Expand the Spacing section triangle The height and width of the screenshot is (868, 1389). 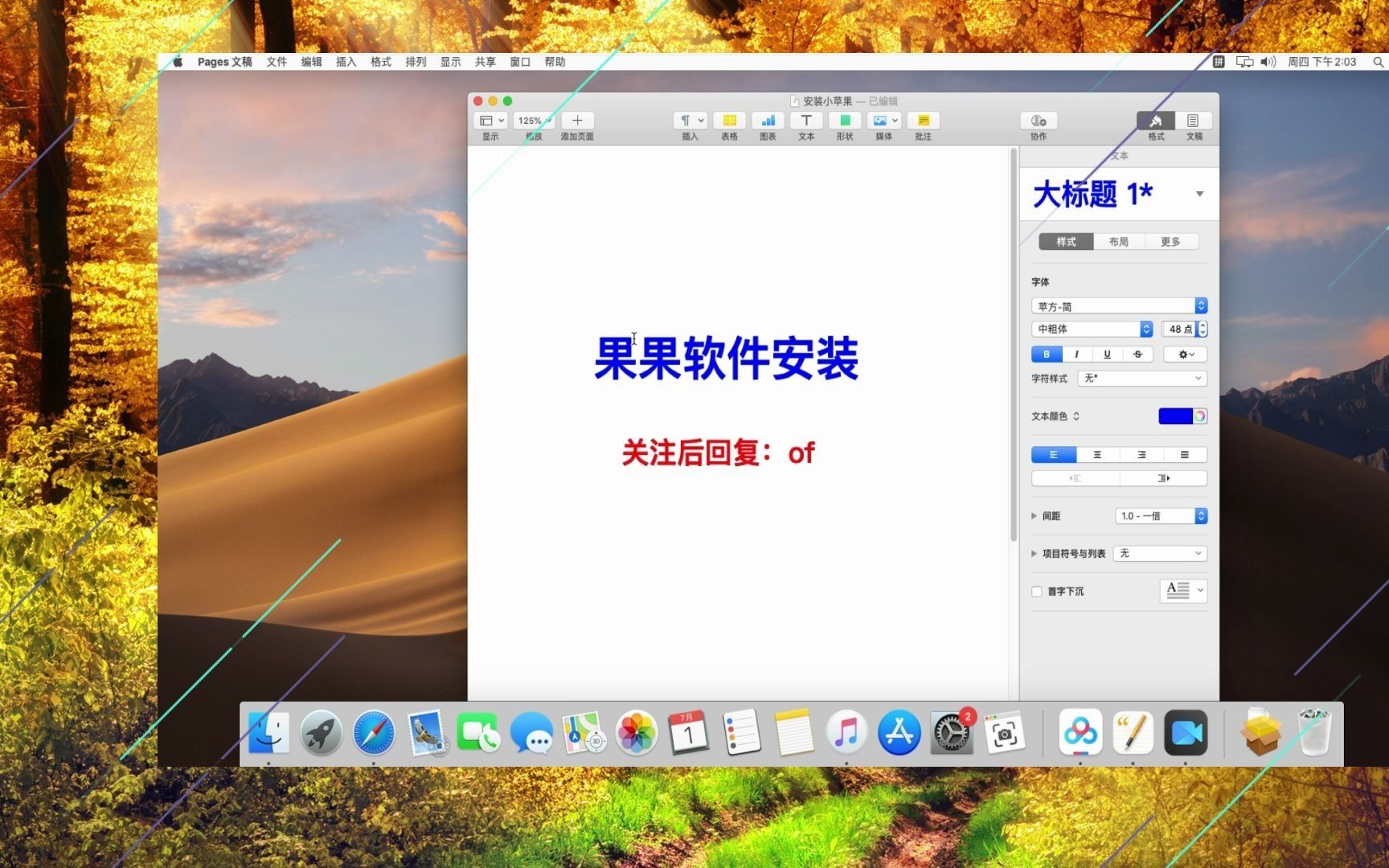1034,516
